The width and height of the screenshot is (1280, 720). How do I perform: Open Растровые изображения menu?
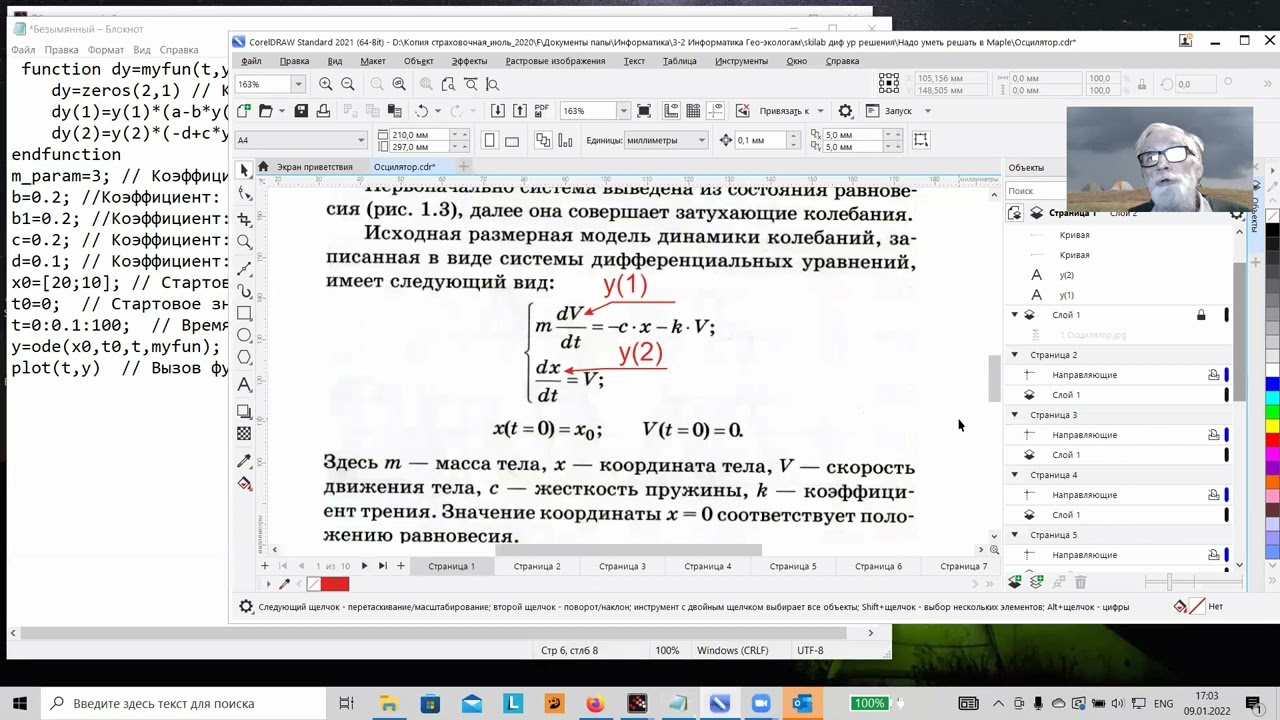(555, 61)
